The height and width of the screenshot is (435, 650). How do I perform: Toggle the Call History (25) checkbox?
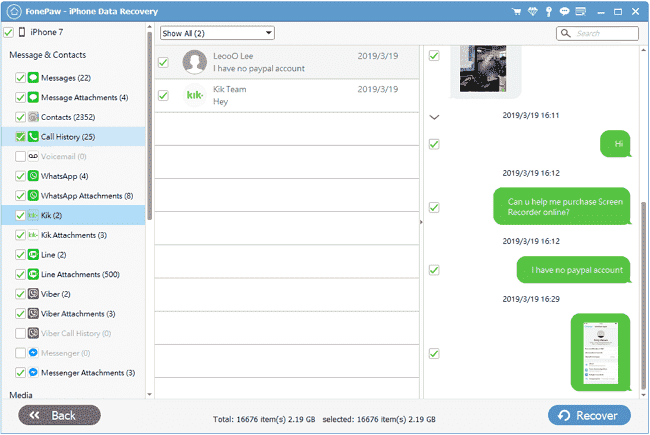pyautogui.click(x=20, y=136)
